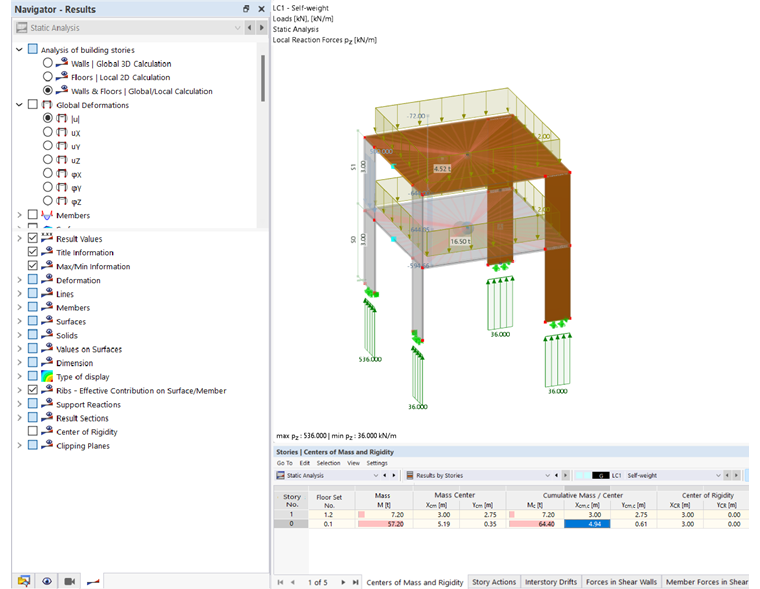
Task: Click the Type of display color icon
Action: coord(47,377)
